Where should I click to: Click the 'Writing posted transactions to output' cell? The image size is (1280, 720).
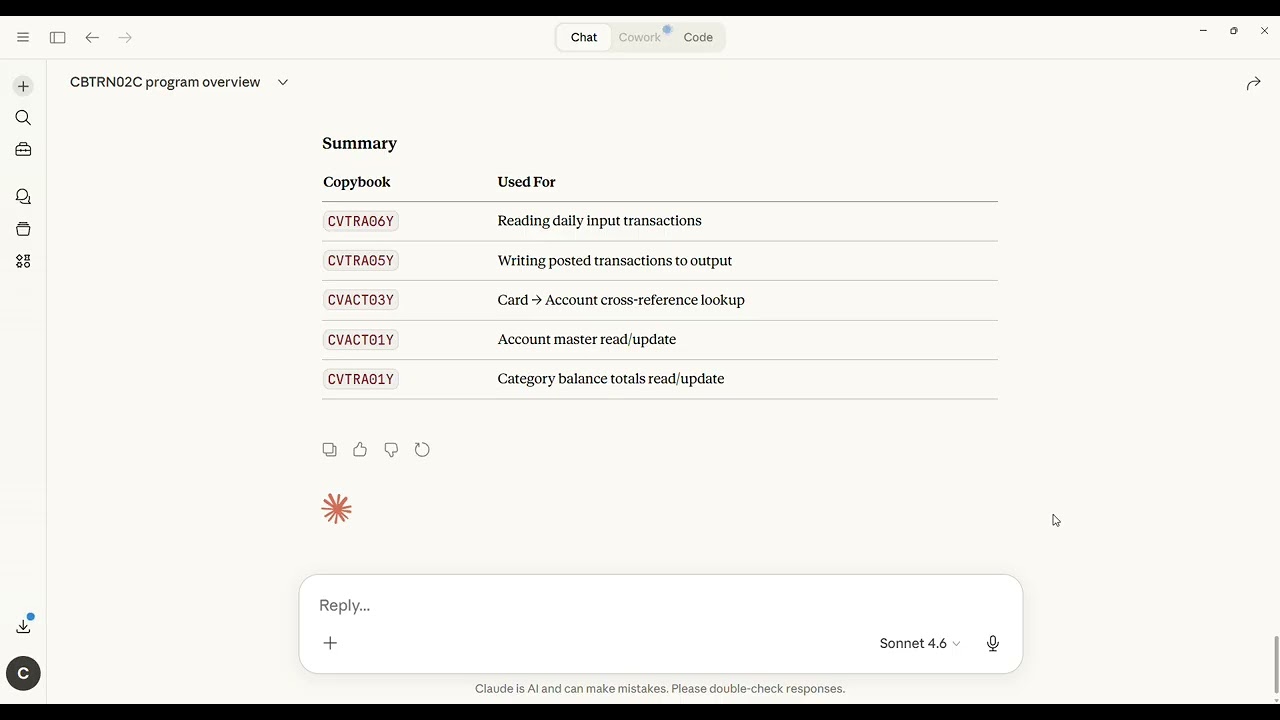615,261
